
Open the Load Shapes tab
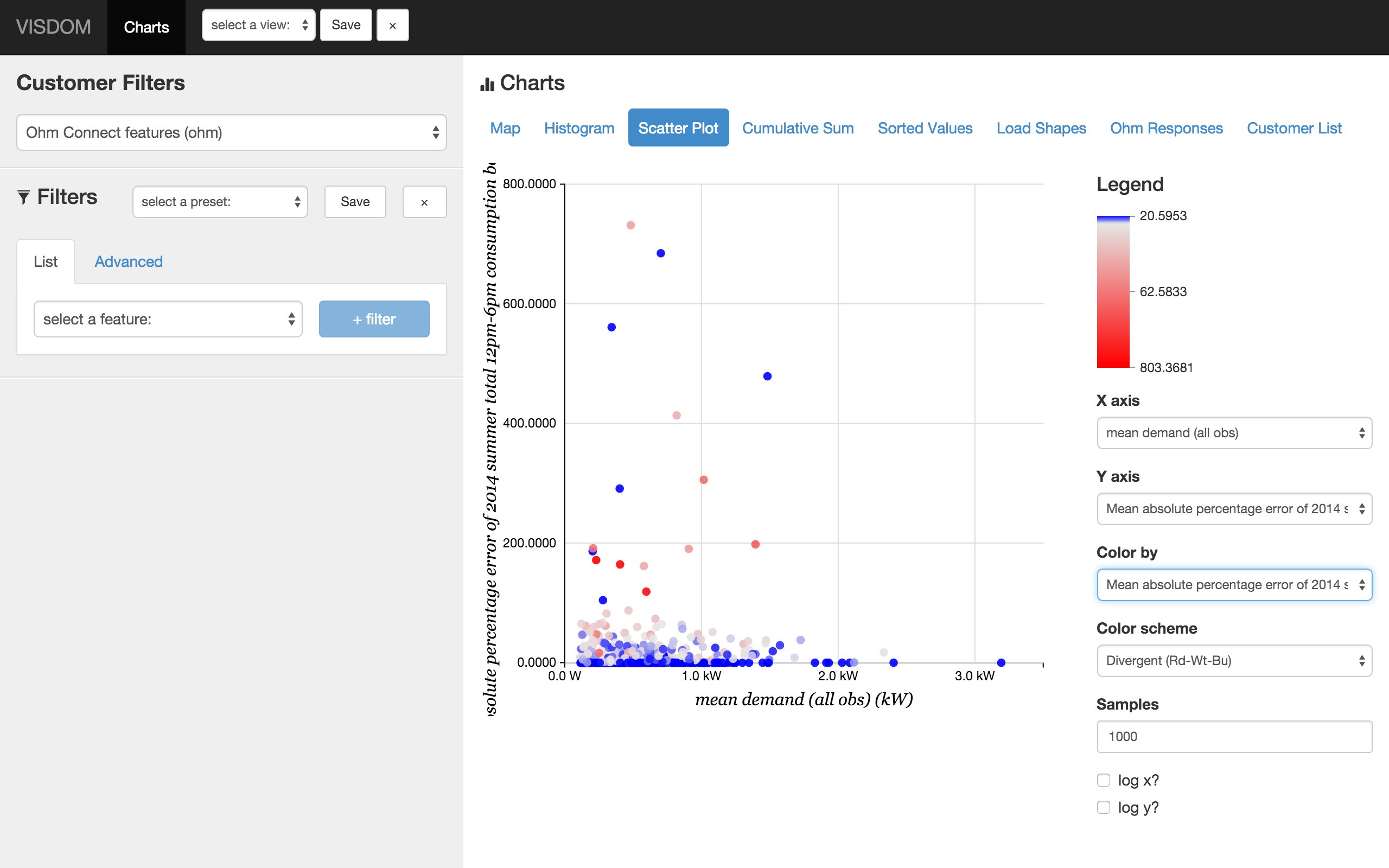tap(1041, 128)
